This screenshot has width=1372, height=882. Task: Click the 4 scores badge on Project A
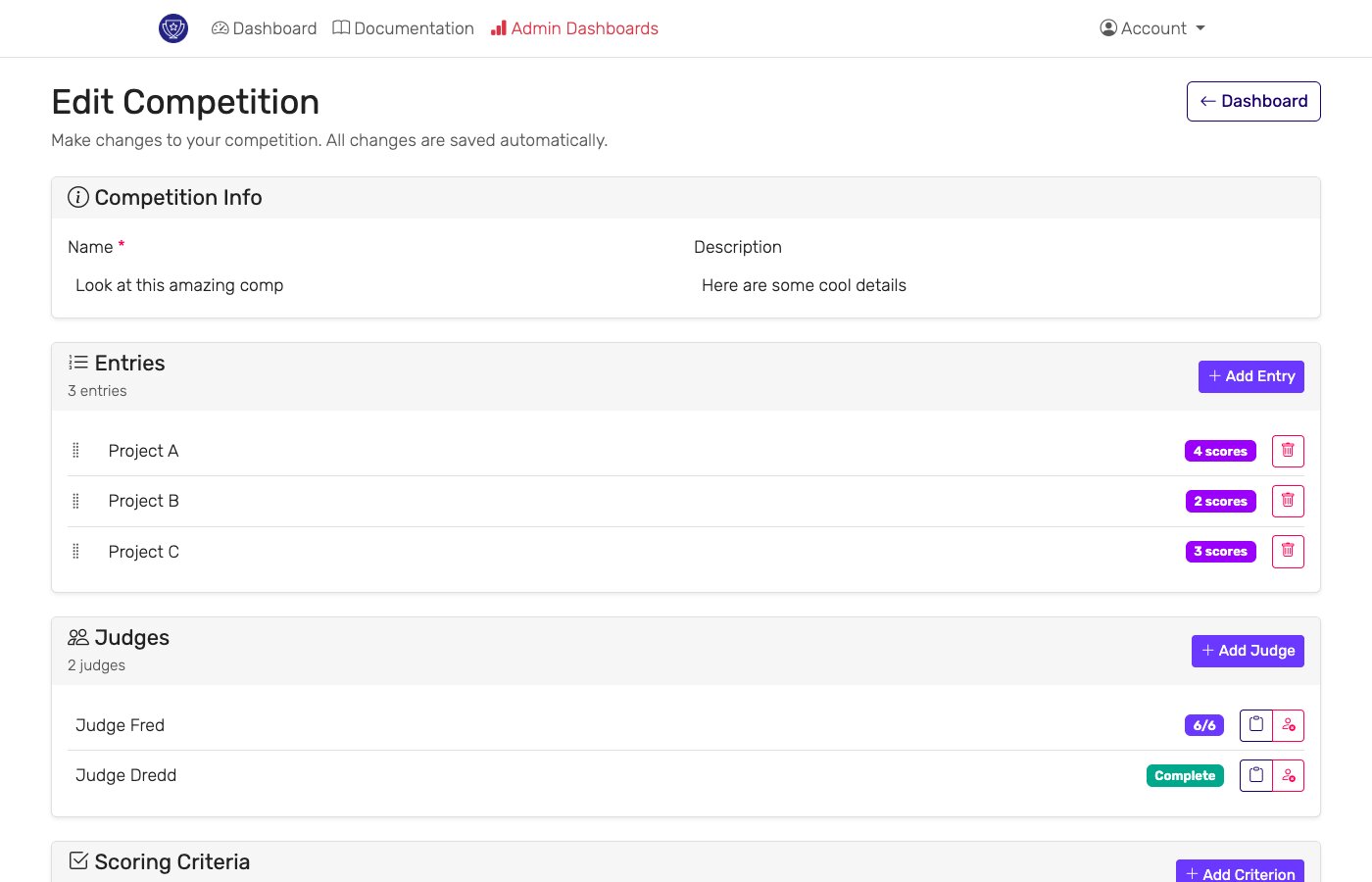click(x=1220, y=451)
